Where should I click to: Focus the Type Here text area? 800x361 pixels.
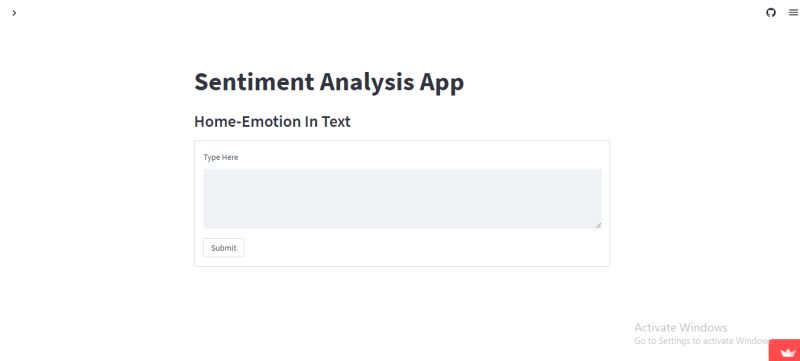[x=402, y=198]
